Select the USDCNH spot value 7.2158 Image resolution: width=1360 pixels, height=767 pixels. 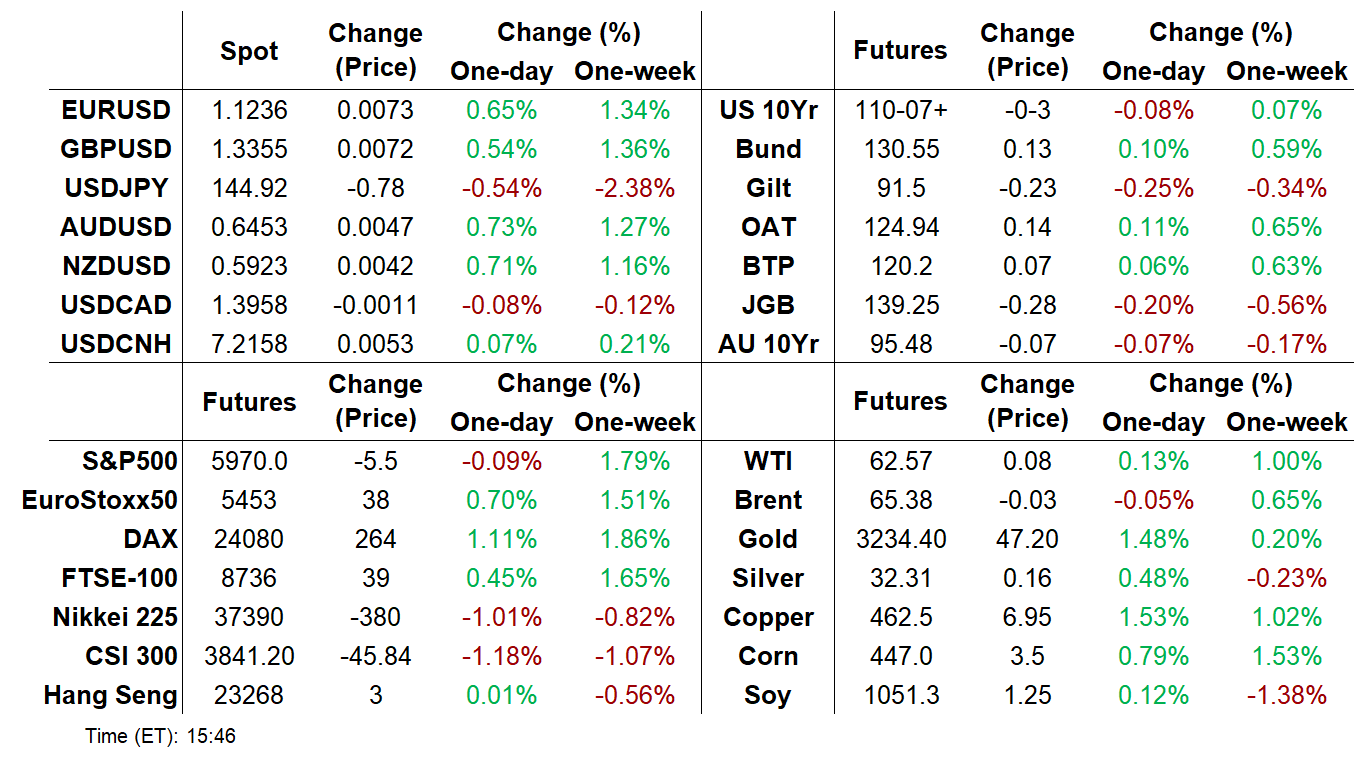249,344
